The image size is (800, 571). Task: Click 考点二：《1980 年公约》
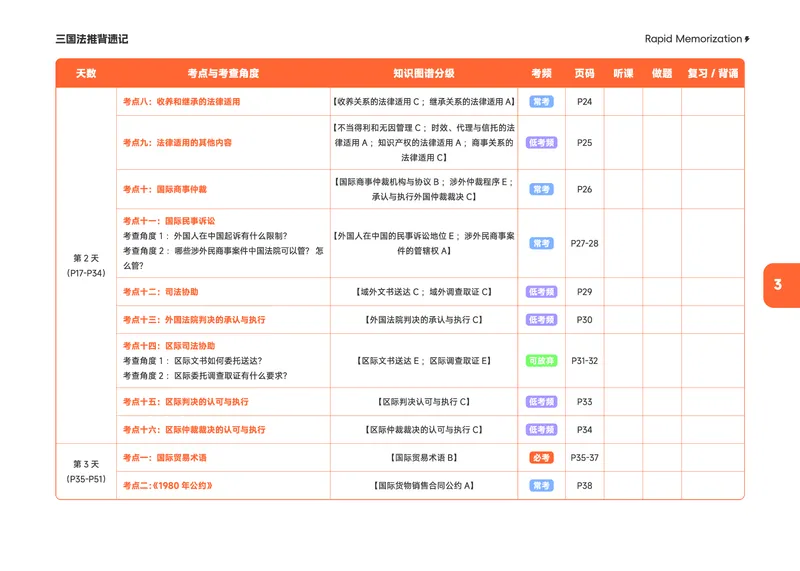(x=167, y=486)
